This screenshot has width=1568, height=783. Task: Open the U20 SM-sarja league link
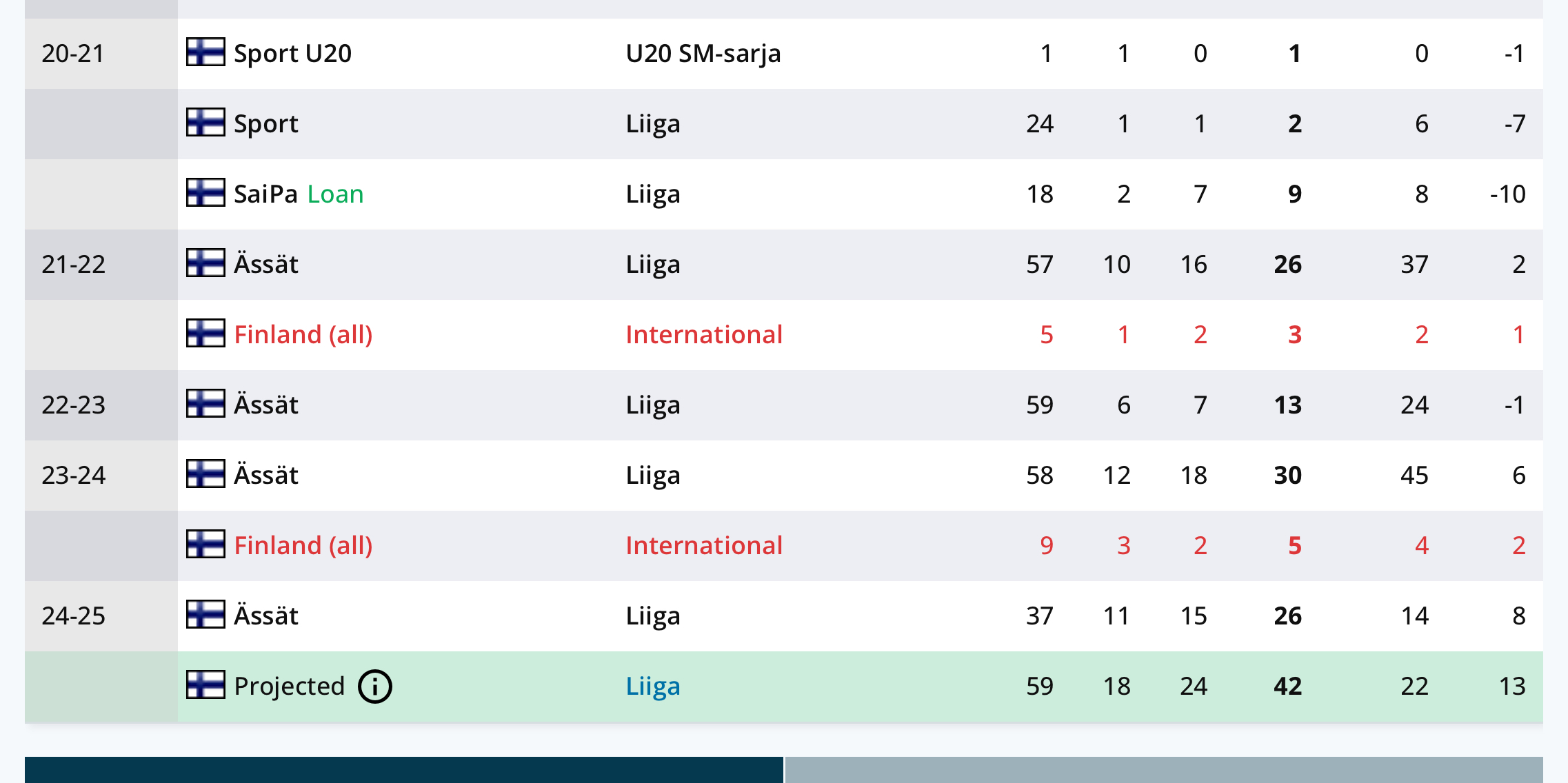point(703,54)
